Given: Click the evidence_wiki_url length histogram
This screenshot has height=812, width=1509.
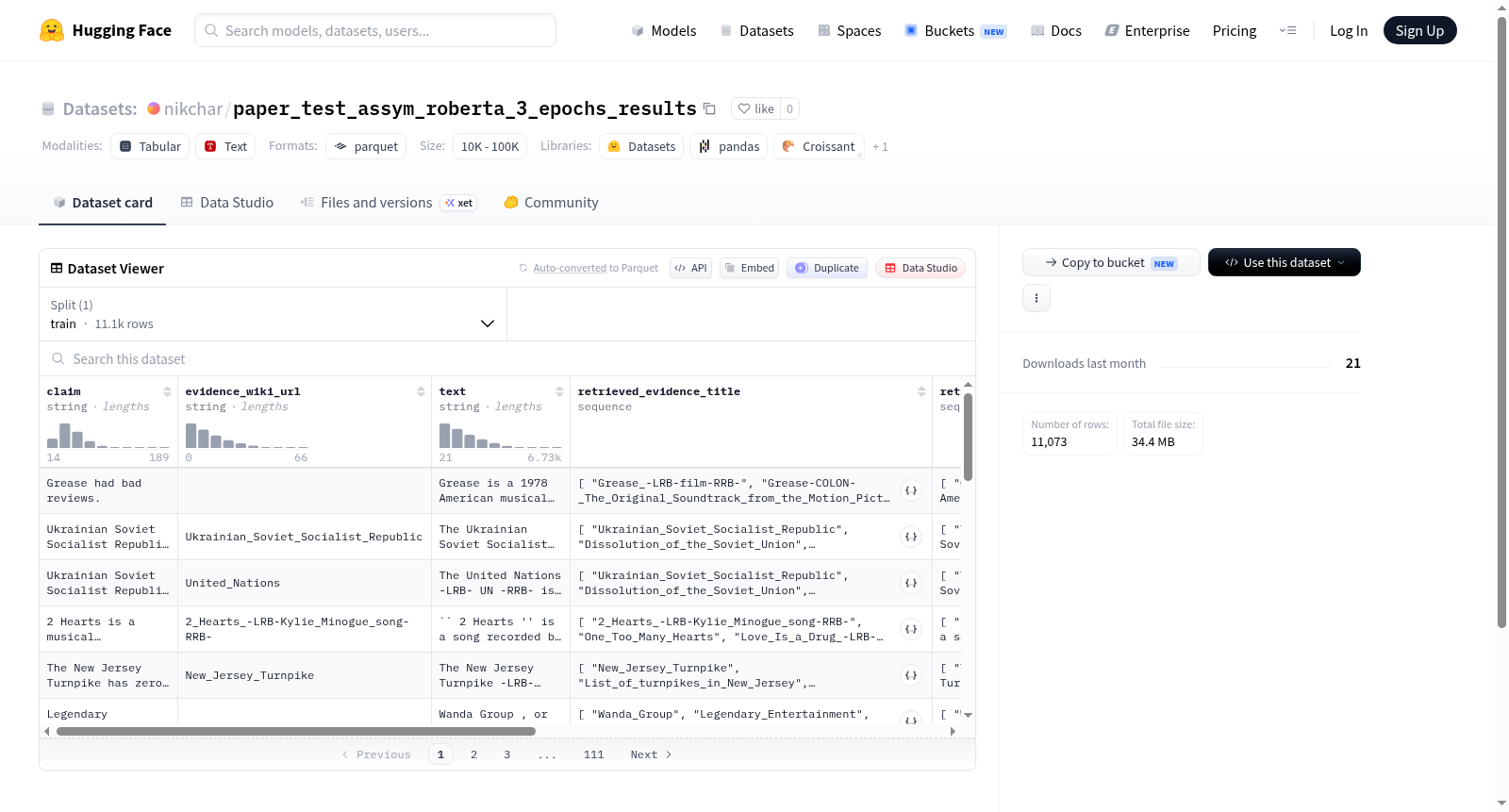Looking at the screenshot, I should click(247, 436).
